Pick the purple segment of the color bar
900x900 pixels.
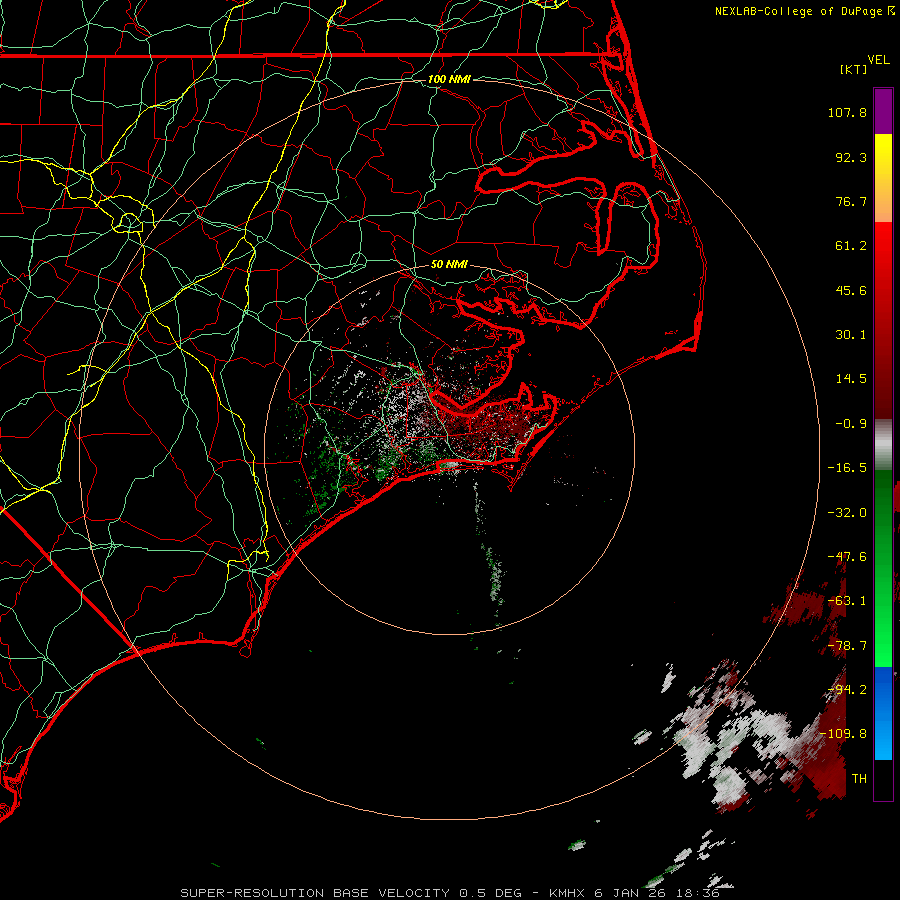(x=883, y=112)
